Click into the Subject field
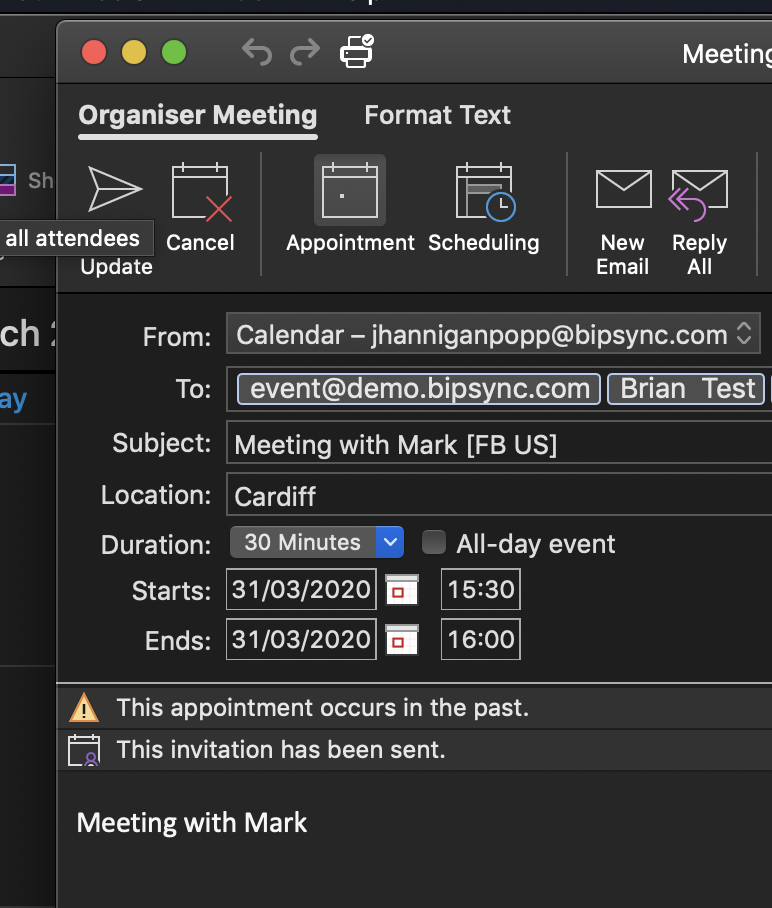772x908 pixels. coord(499,443)
